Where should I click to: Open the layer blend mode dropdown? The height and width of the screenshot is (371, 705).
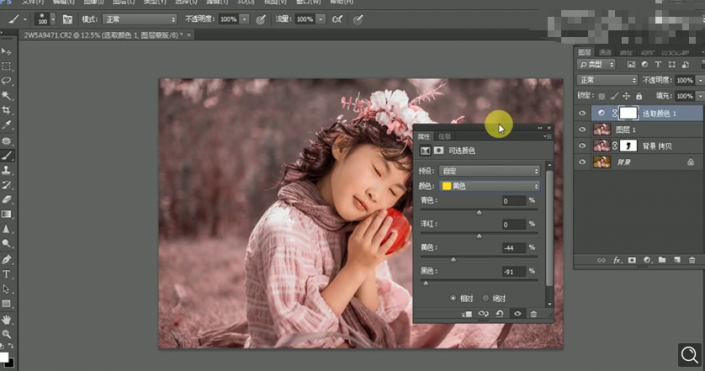(x=607, y=80)
